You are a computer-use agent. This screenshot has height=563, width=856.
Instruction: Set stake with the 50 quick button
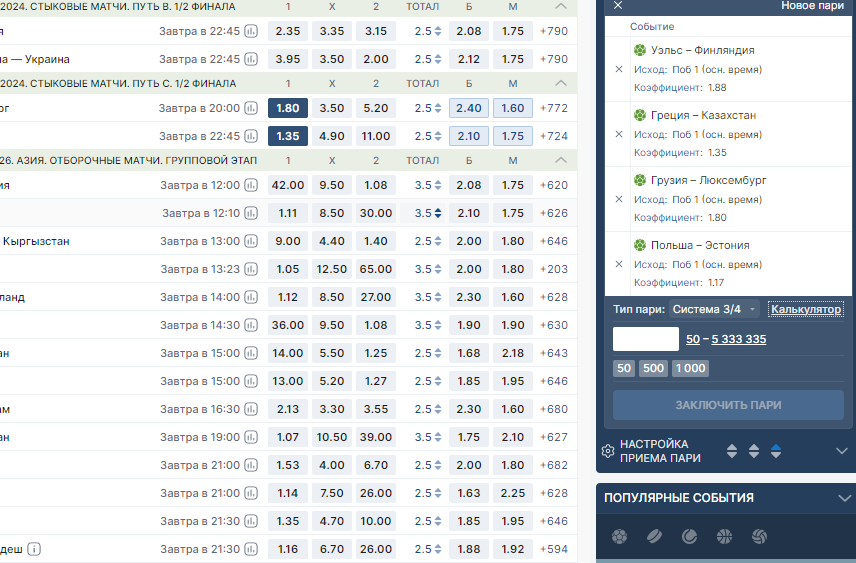(x=624, y=368)
